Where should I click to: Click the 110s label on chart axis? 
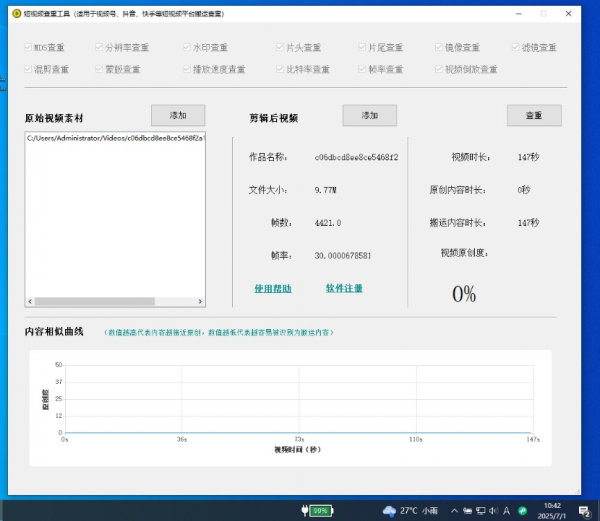[x=416, y=439]
